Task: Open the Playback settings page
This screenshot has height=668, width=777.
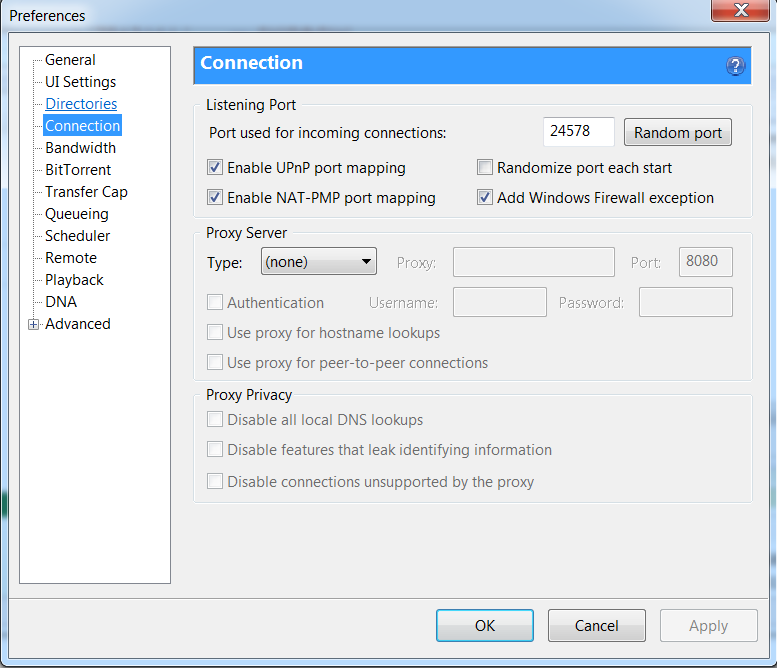Action: pyautogui.click(x=74, y=280)
